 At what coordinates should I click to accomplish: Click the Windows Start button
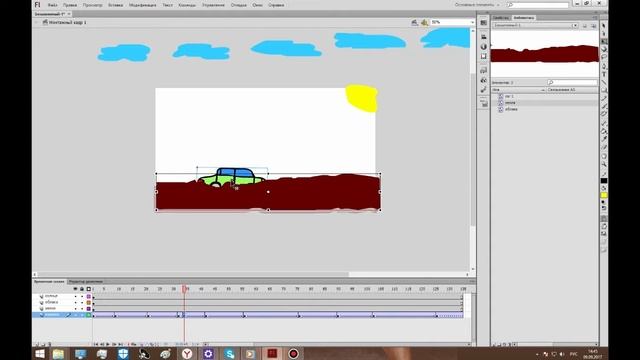[40, 353]
